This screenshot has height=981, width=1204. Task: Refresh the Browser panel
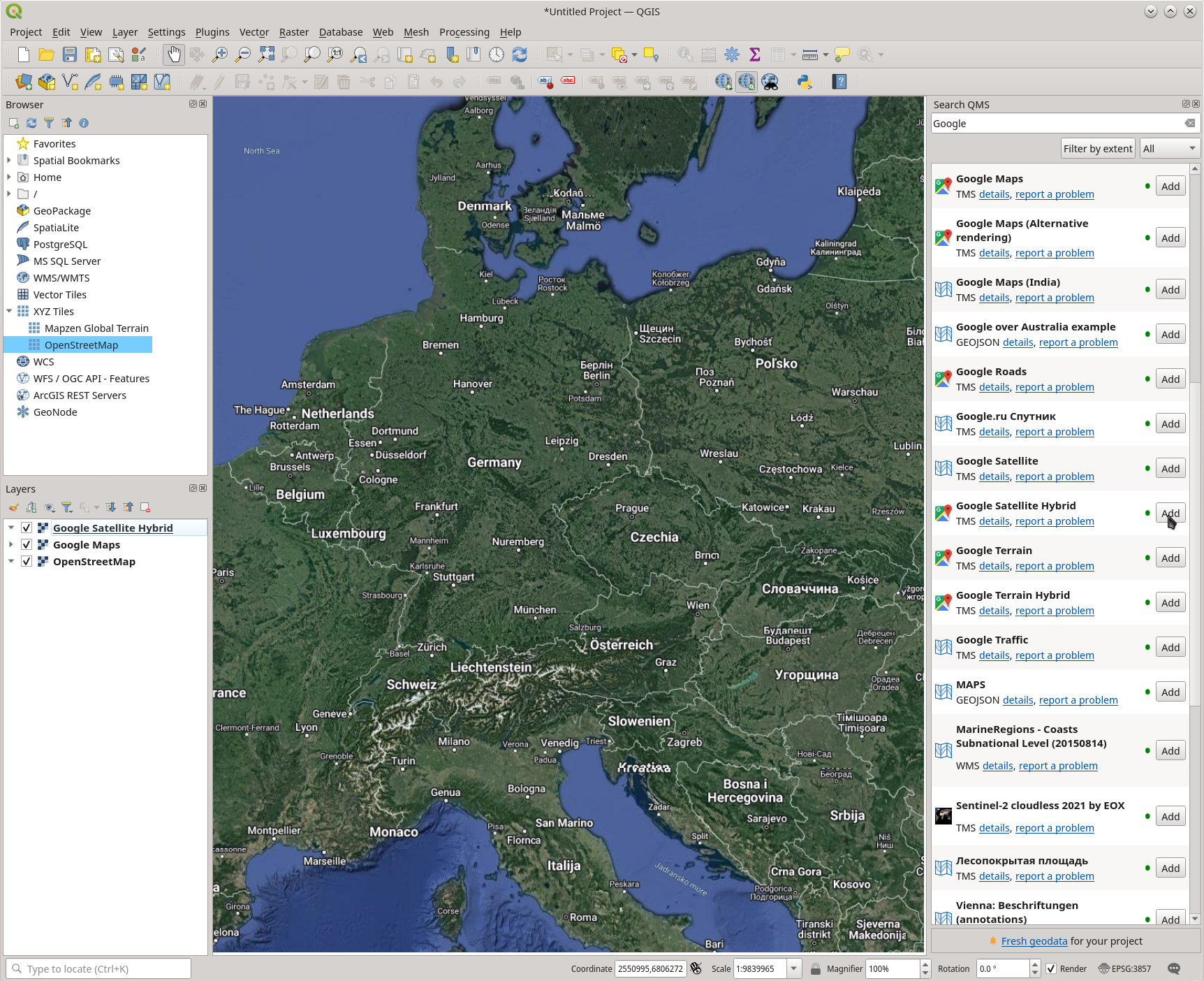pyautogui.click(x=31, y=123)
